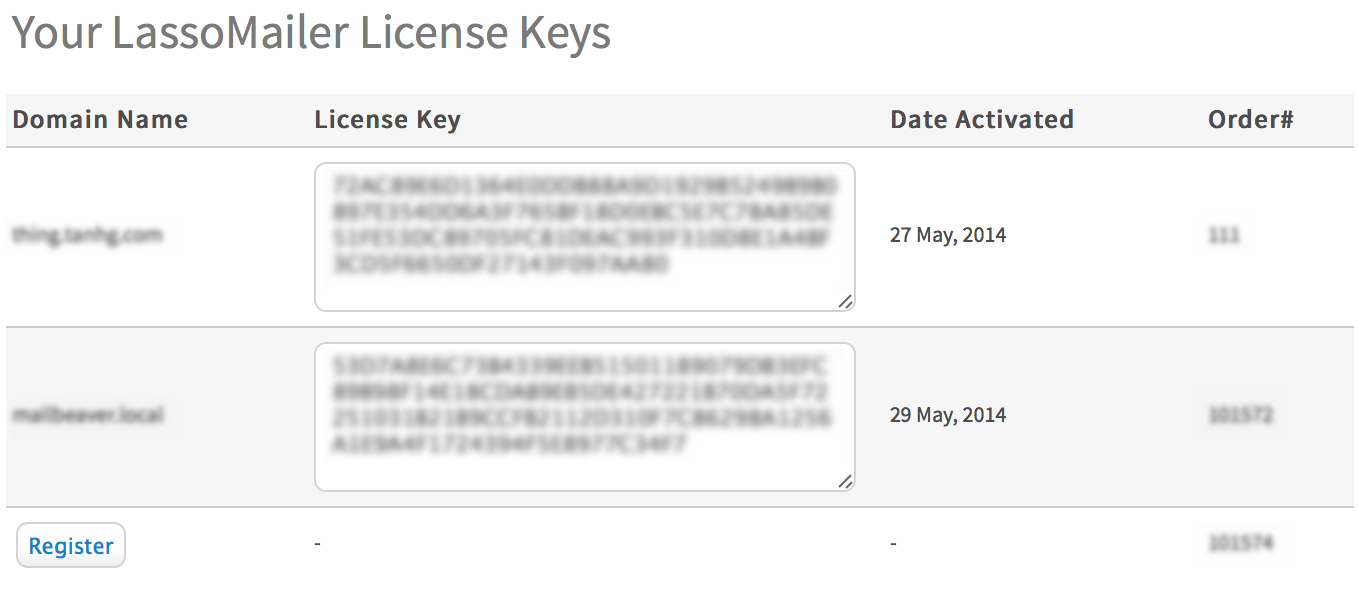1358x592 pixels.
Task: Click the last line of mailbeaver.local key text
Action: (x=510, y=444)
